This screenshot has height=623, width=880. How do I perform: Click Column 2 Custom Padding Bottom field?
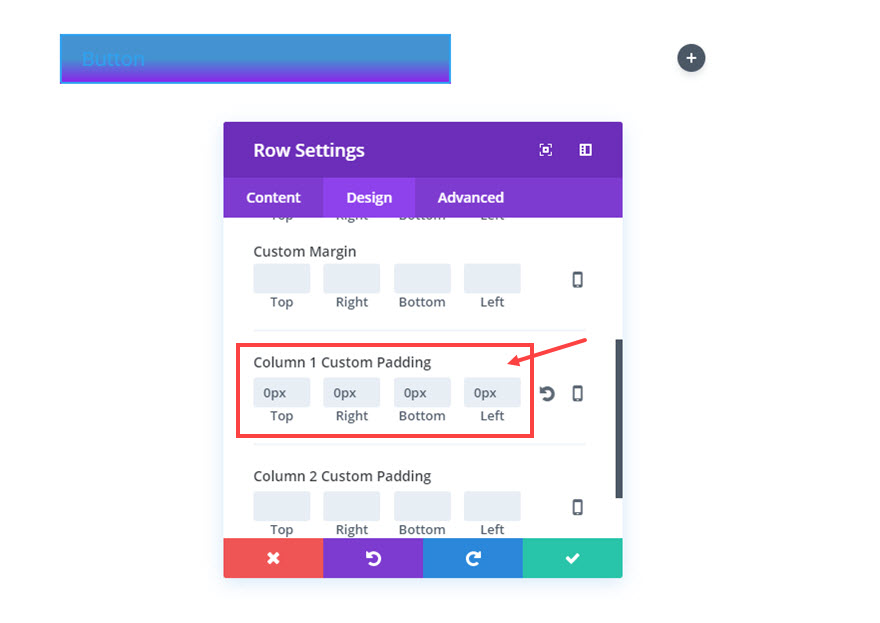coord(422,506)
